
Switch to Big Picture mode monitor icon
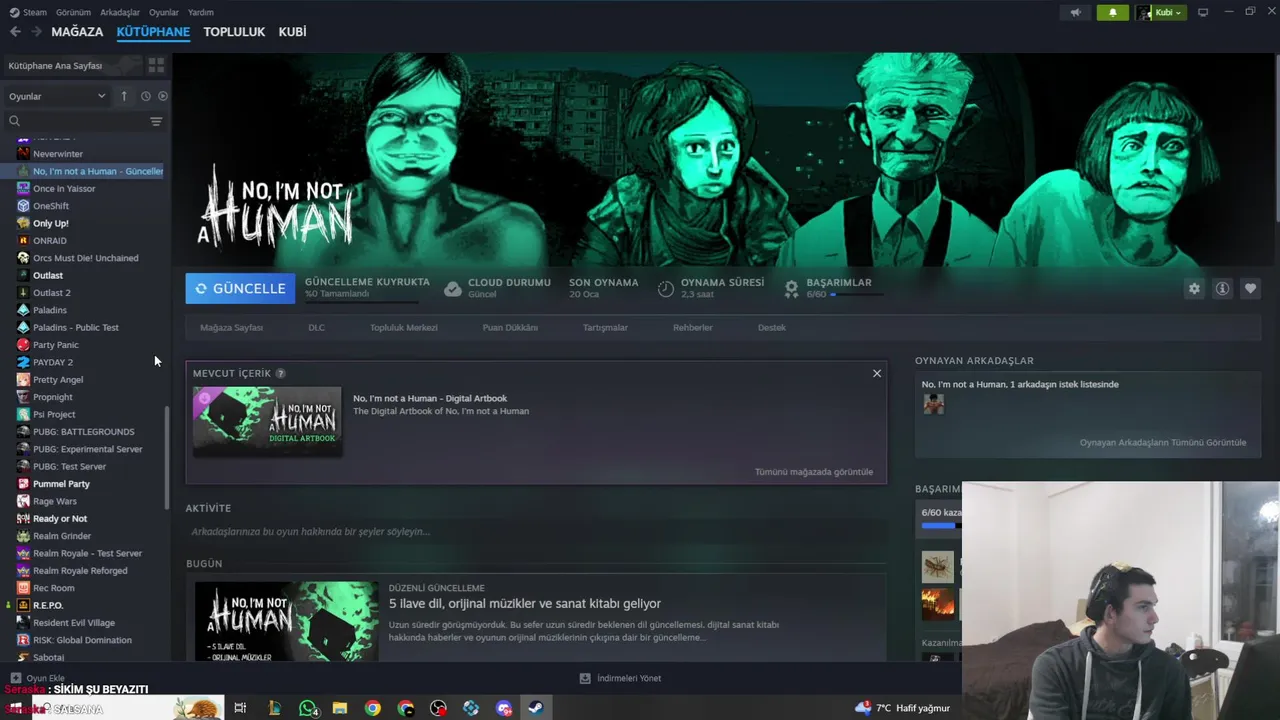tap(1203, 12)
